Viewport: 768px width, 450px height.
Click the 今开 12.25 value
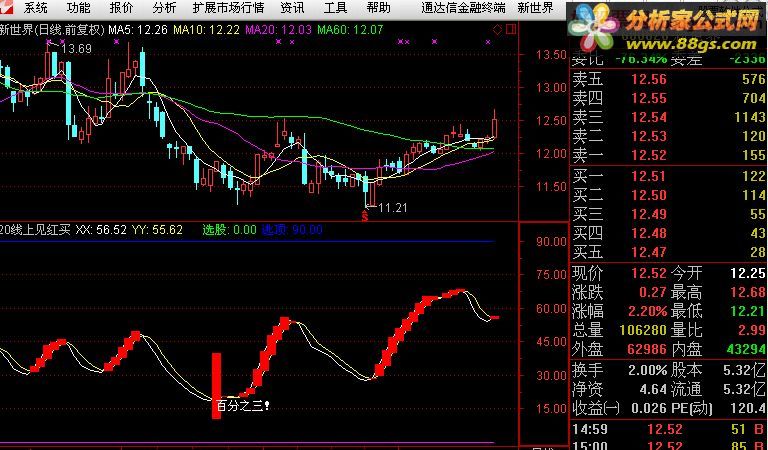[x=748, y=273]
